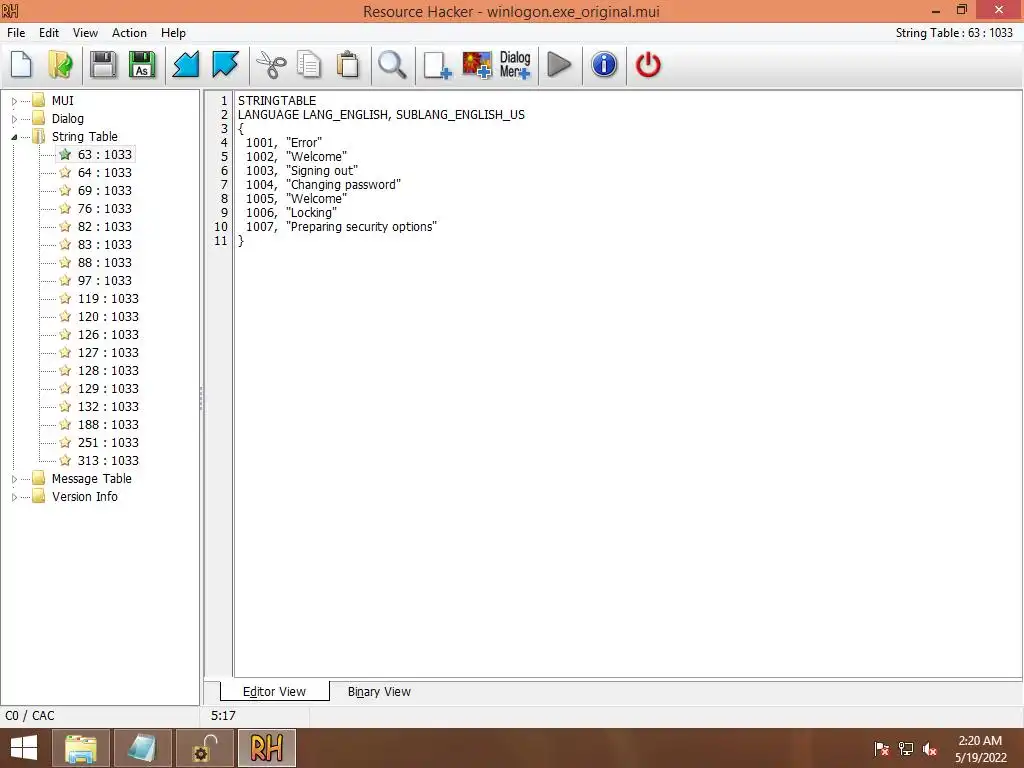Click the red power exit icon
The height and width of the screenshot is (768, 1024).
pyautogui.click(x=648, y=65)
